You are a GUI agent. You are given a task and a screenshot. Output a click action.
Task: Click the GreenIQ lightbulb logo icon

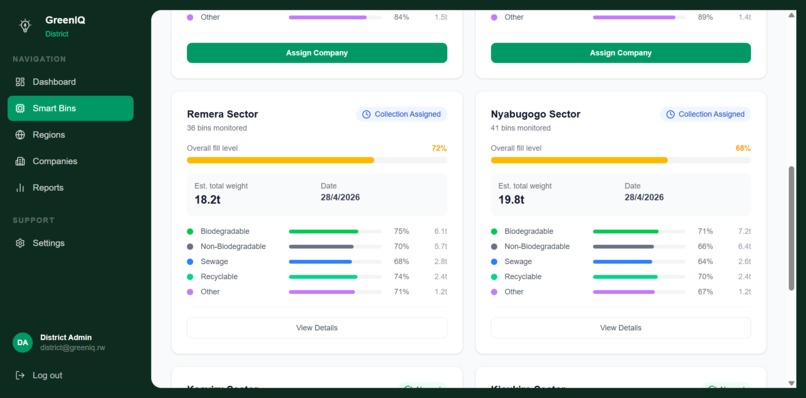coord(25,26)
